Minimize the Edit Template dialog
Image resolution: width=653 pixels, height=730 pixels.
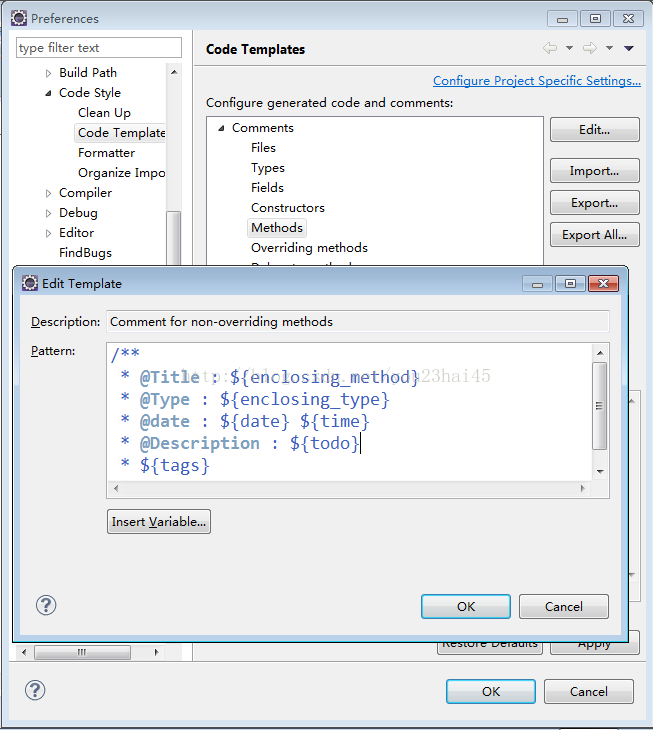(x=537, y=284)
